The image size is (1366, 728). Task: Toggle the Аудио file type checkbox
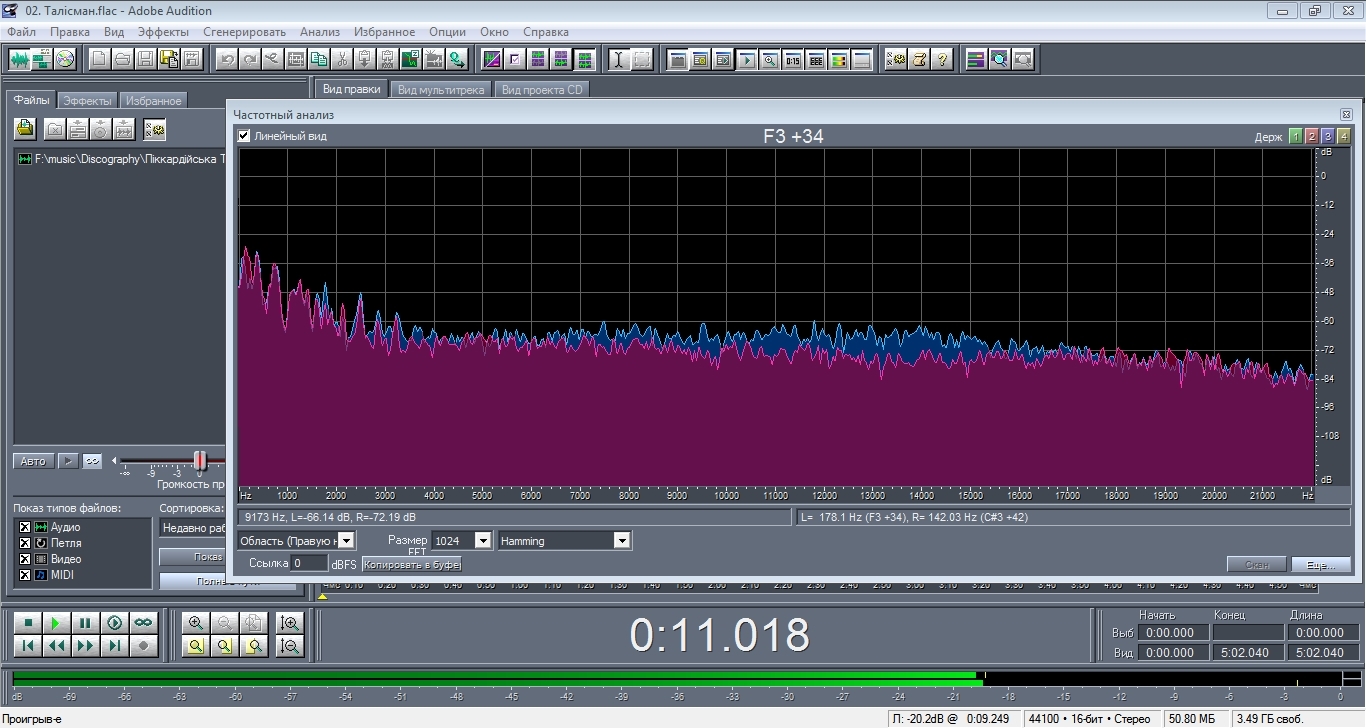[x=25, y=527]
